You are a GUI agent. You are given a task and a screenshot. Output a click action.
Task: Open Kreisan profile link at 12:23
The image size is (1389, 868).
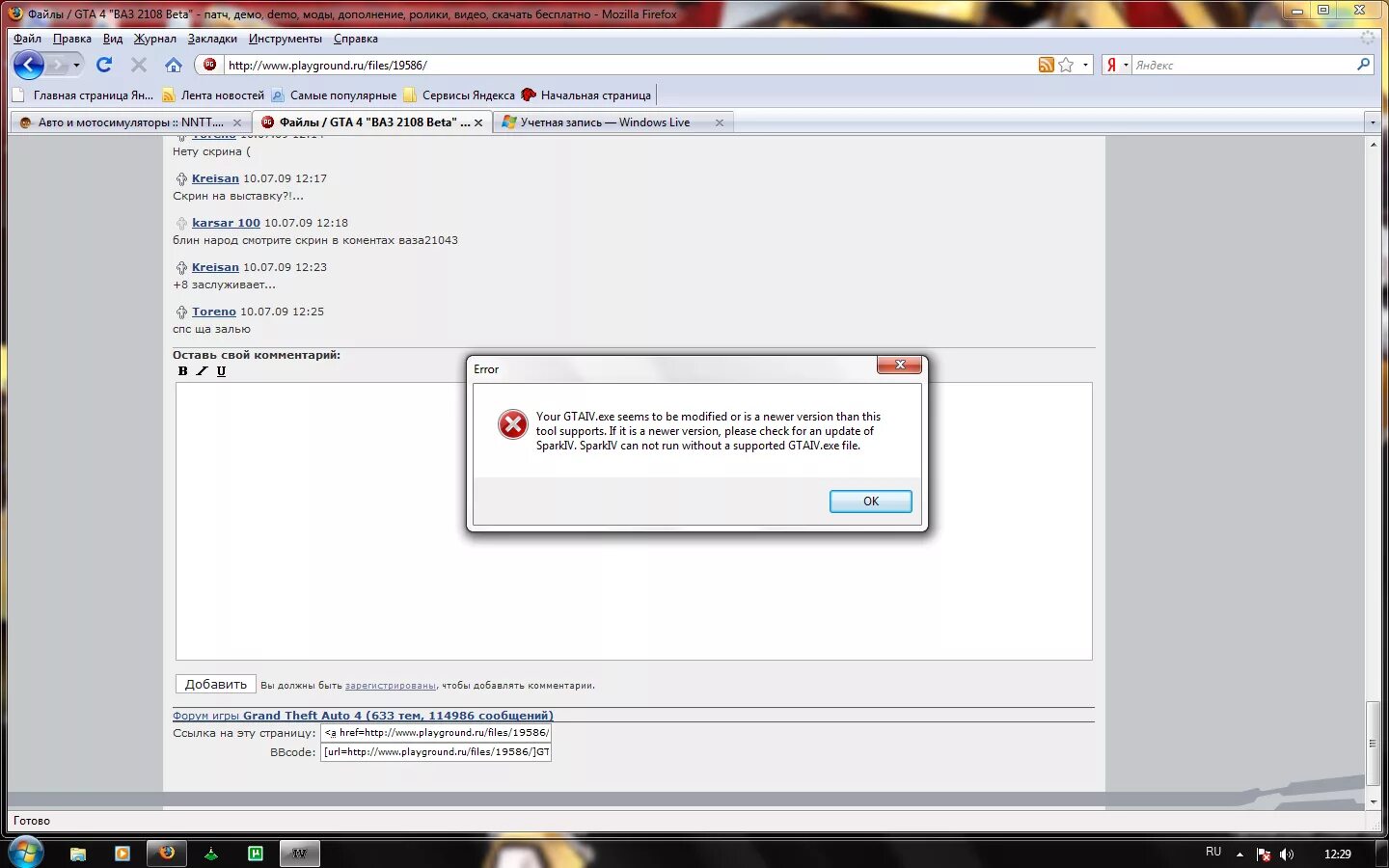(x=215, y=267)
